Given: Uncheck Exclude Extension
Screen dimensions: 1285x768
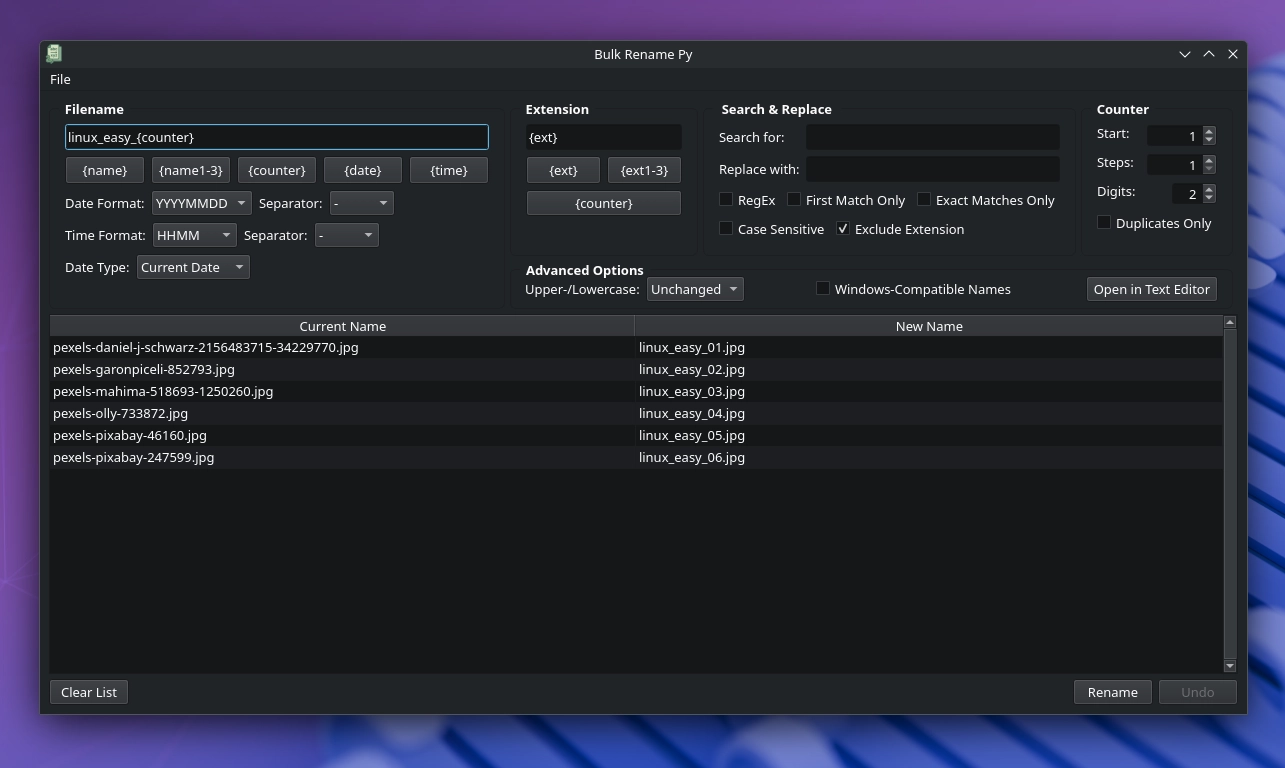Looking at the screenshot, I should click(843, 228).
